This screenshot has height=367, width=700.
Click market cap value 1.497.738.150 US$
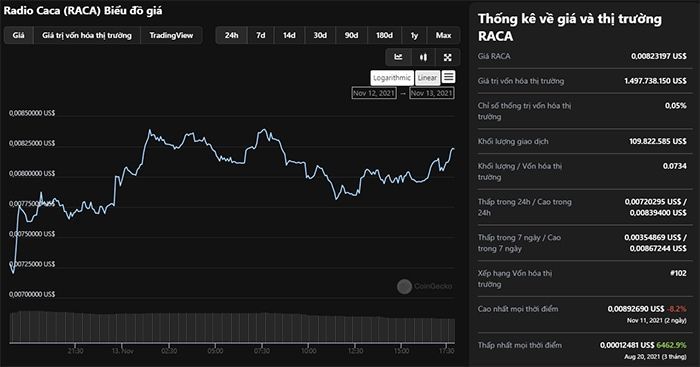tap(655, 81)
